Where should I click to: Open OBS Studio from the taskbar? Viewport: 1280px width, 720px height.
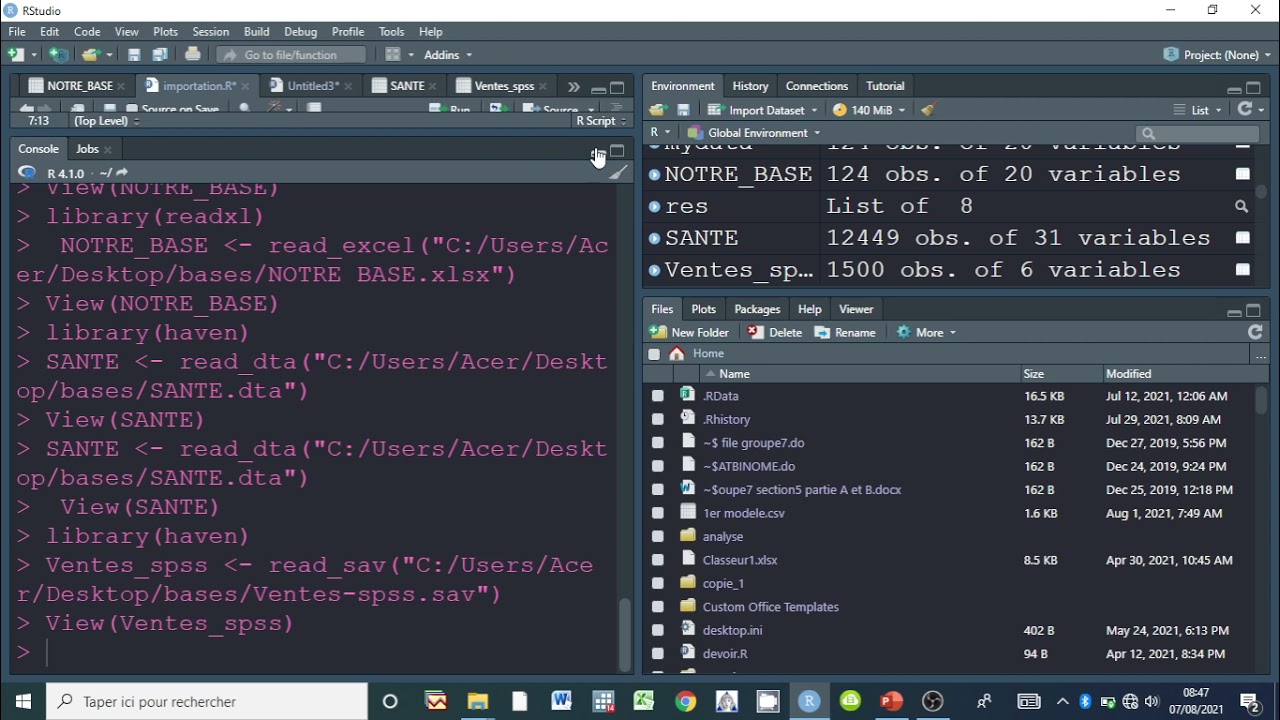click(x=933, y=701)
